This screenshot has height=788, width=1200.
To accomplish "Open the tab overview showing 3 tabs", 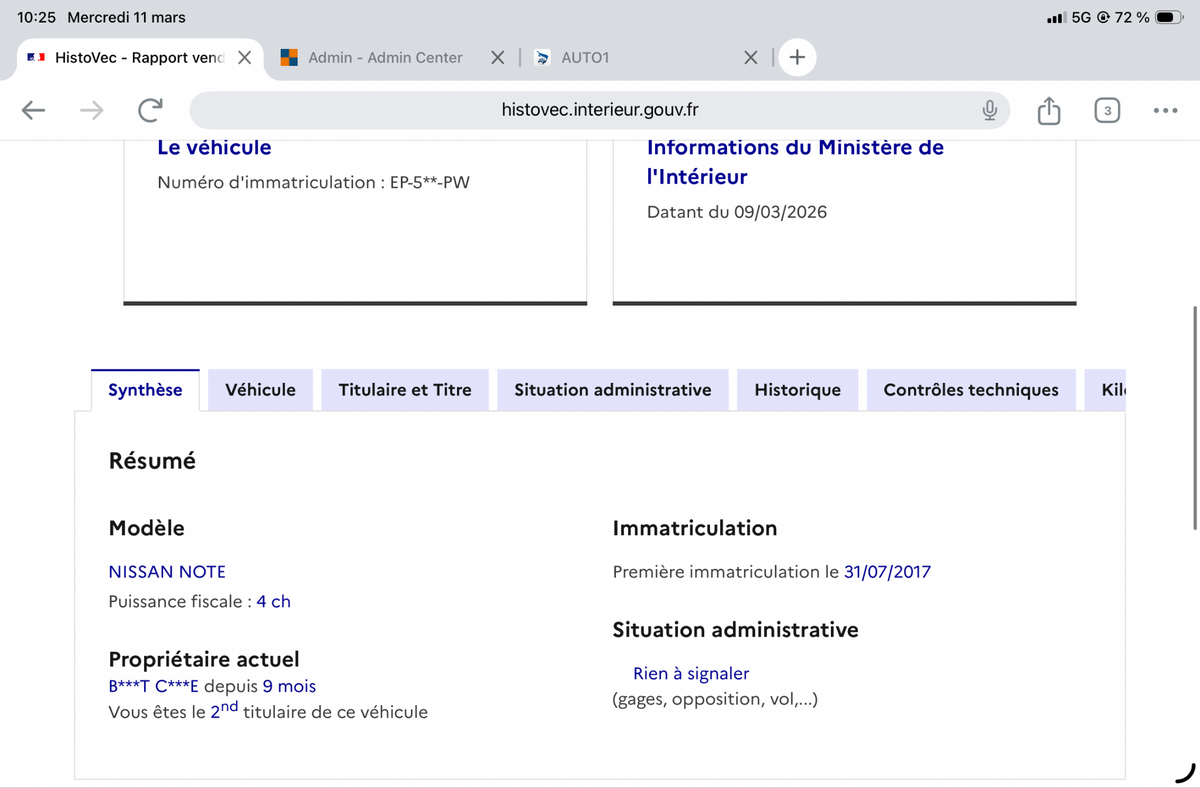I will 1106,110.
